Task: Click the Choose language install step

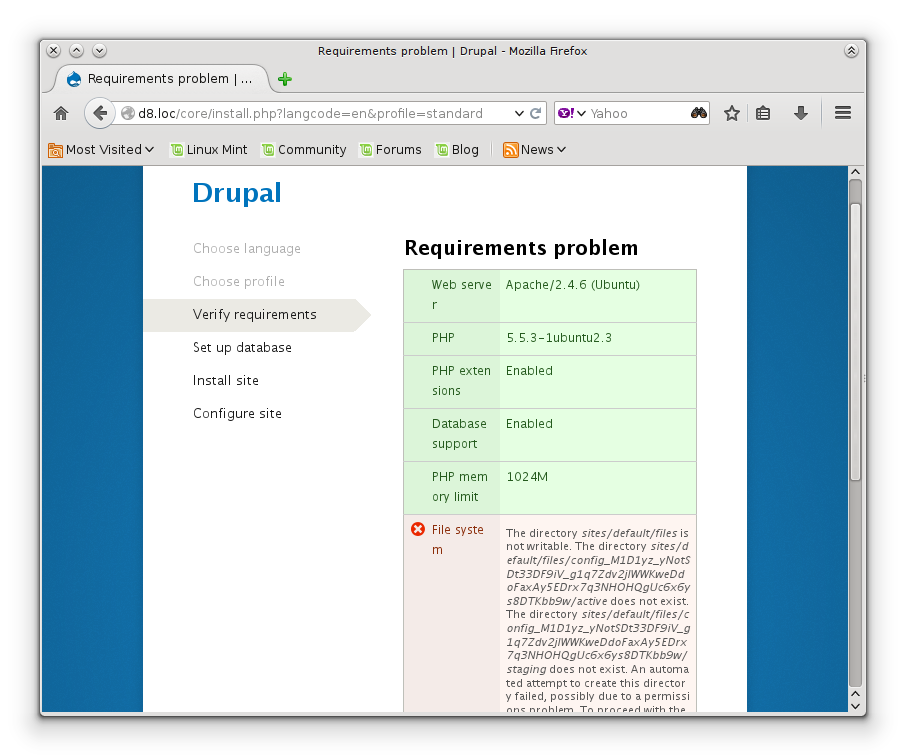Action: tap(247, 249)
